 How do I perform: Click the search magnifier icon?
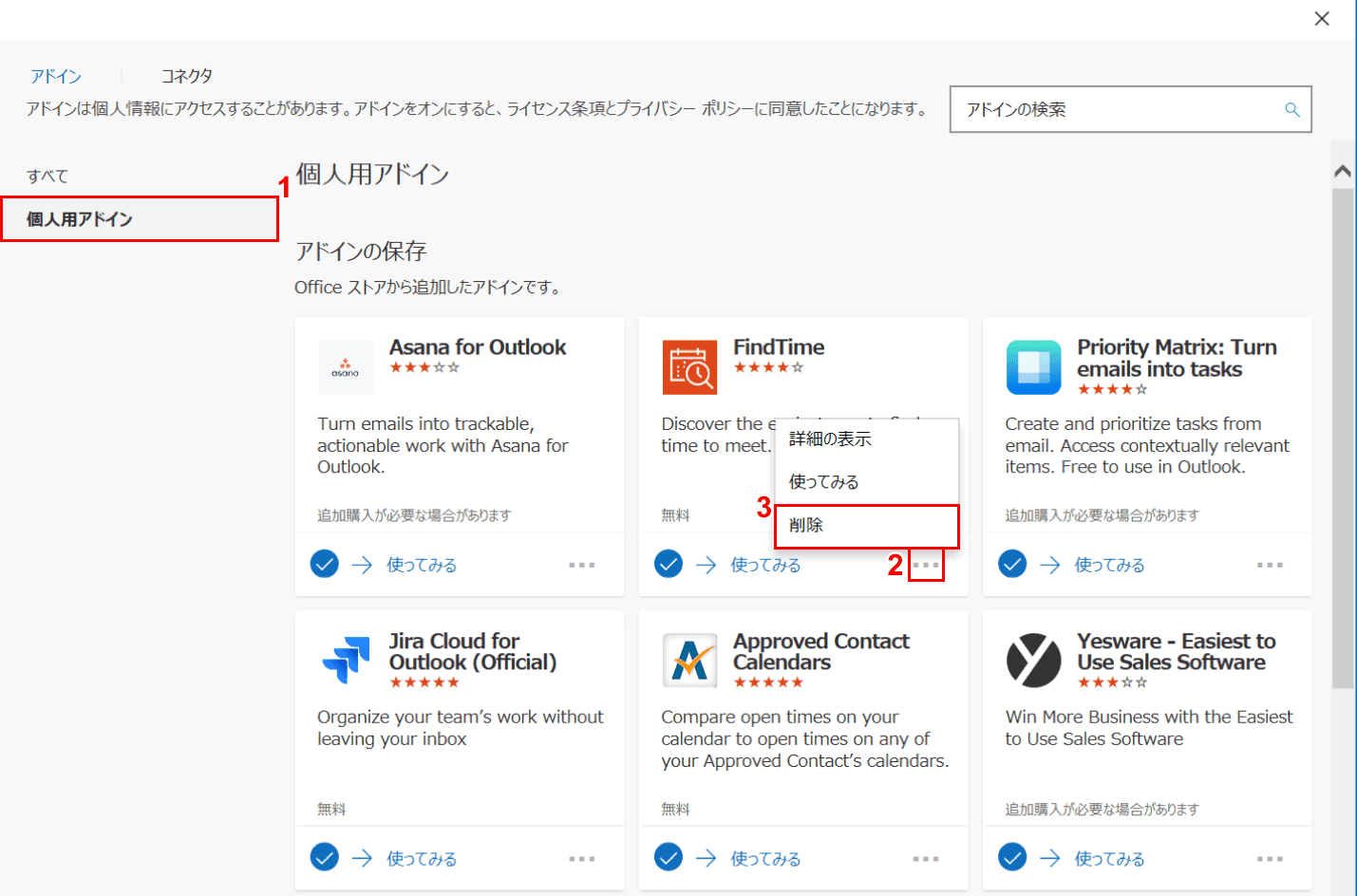tap(1292, 110)
